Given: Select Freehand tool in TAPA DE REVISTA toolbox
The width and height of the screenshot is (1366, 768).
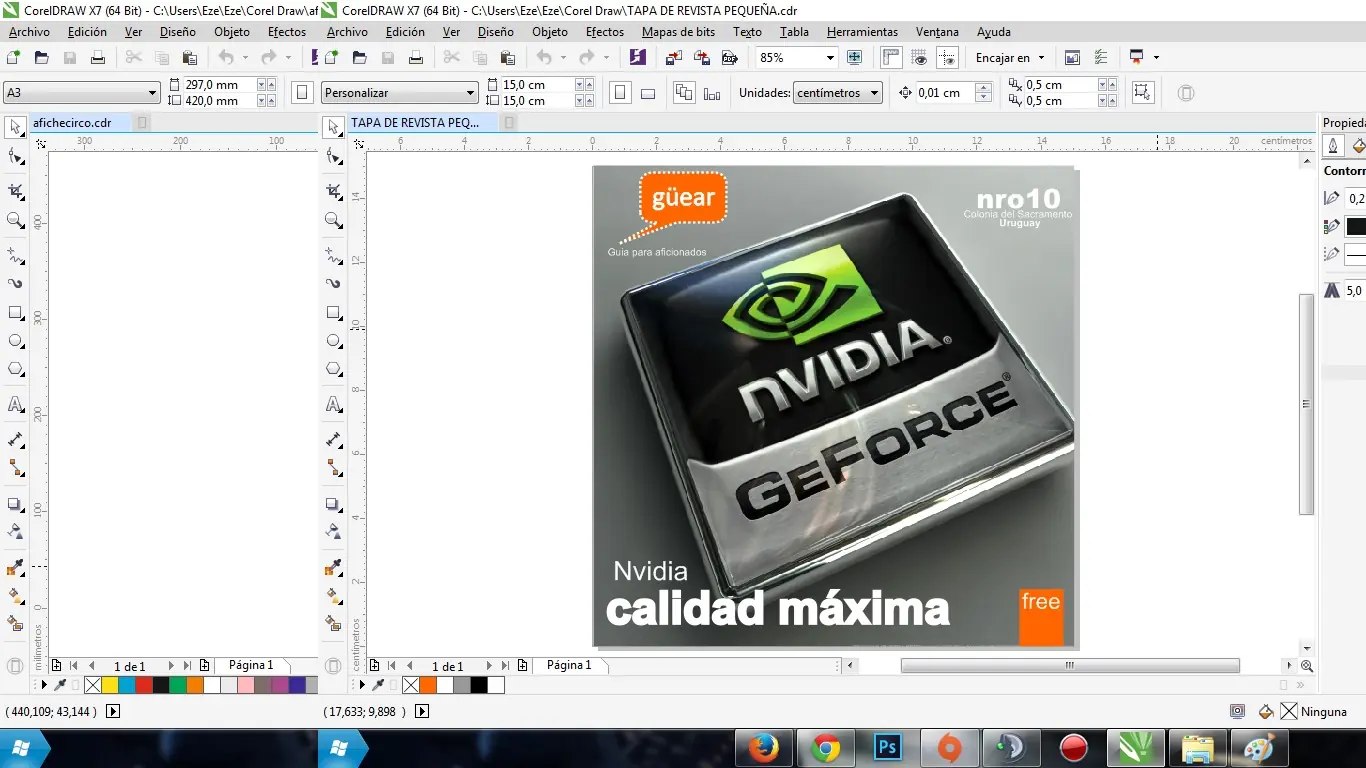Looking at the screenshot, I should tap(334, 256).
